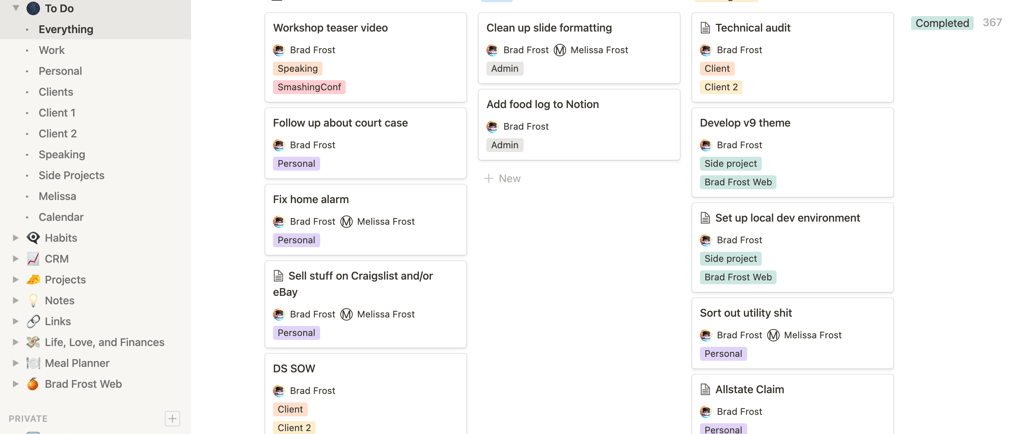Click the SmashingConf pink tag
1024x434 pixels.
(x=309, y=87)
